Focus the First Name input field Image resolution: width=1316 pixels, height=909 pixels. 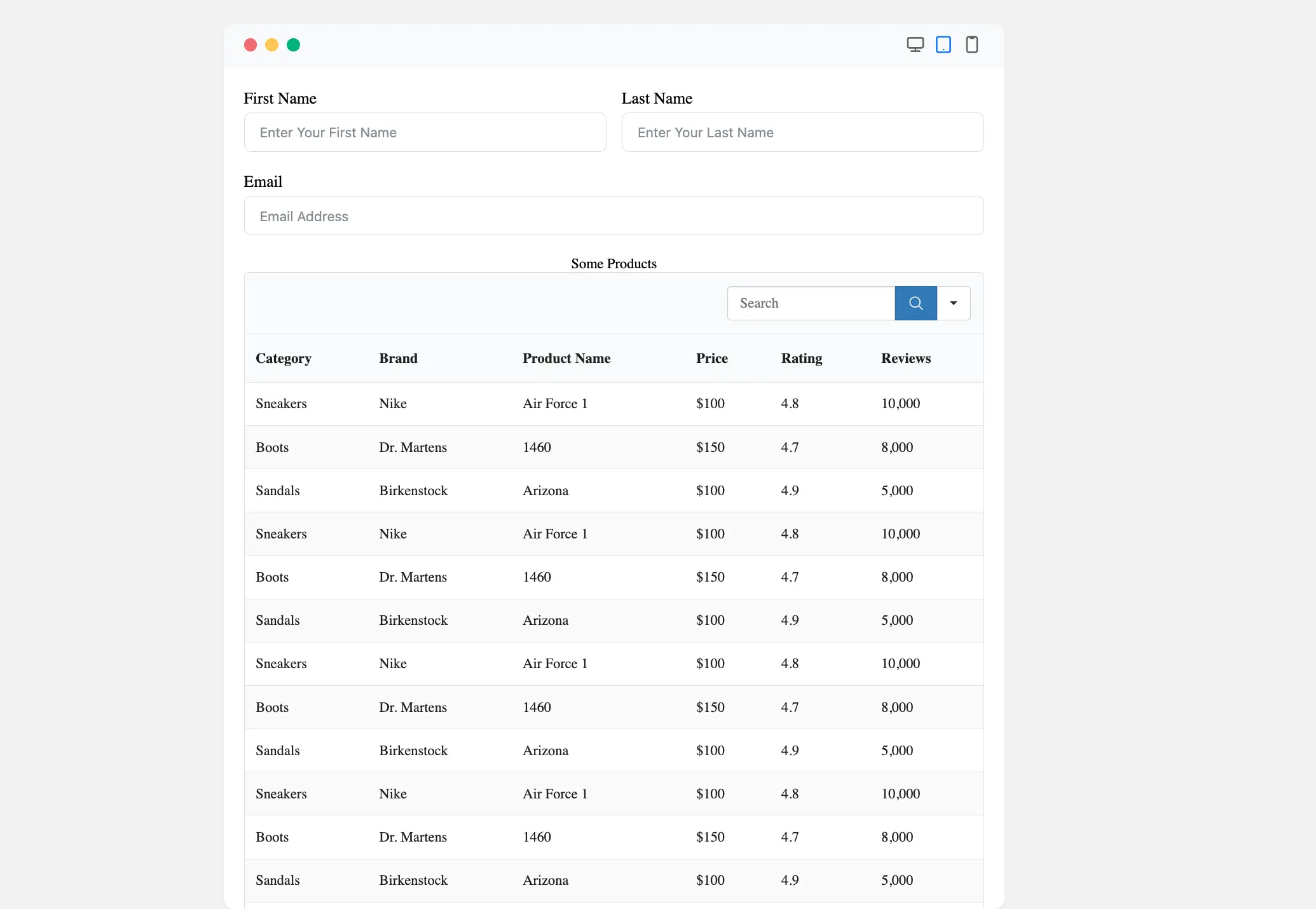(x=425, y=132)
